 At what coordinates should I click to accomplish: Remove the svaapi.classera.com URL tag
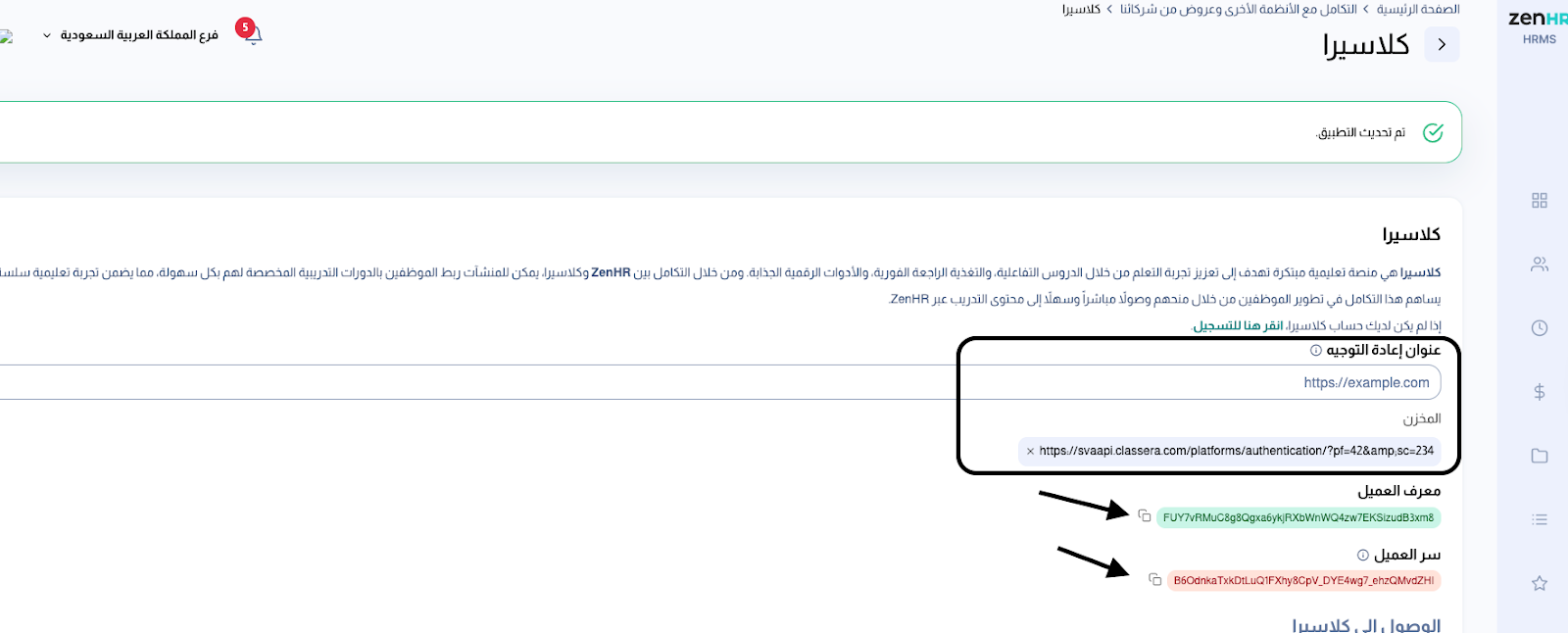(1030, 451)
